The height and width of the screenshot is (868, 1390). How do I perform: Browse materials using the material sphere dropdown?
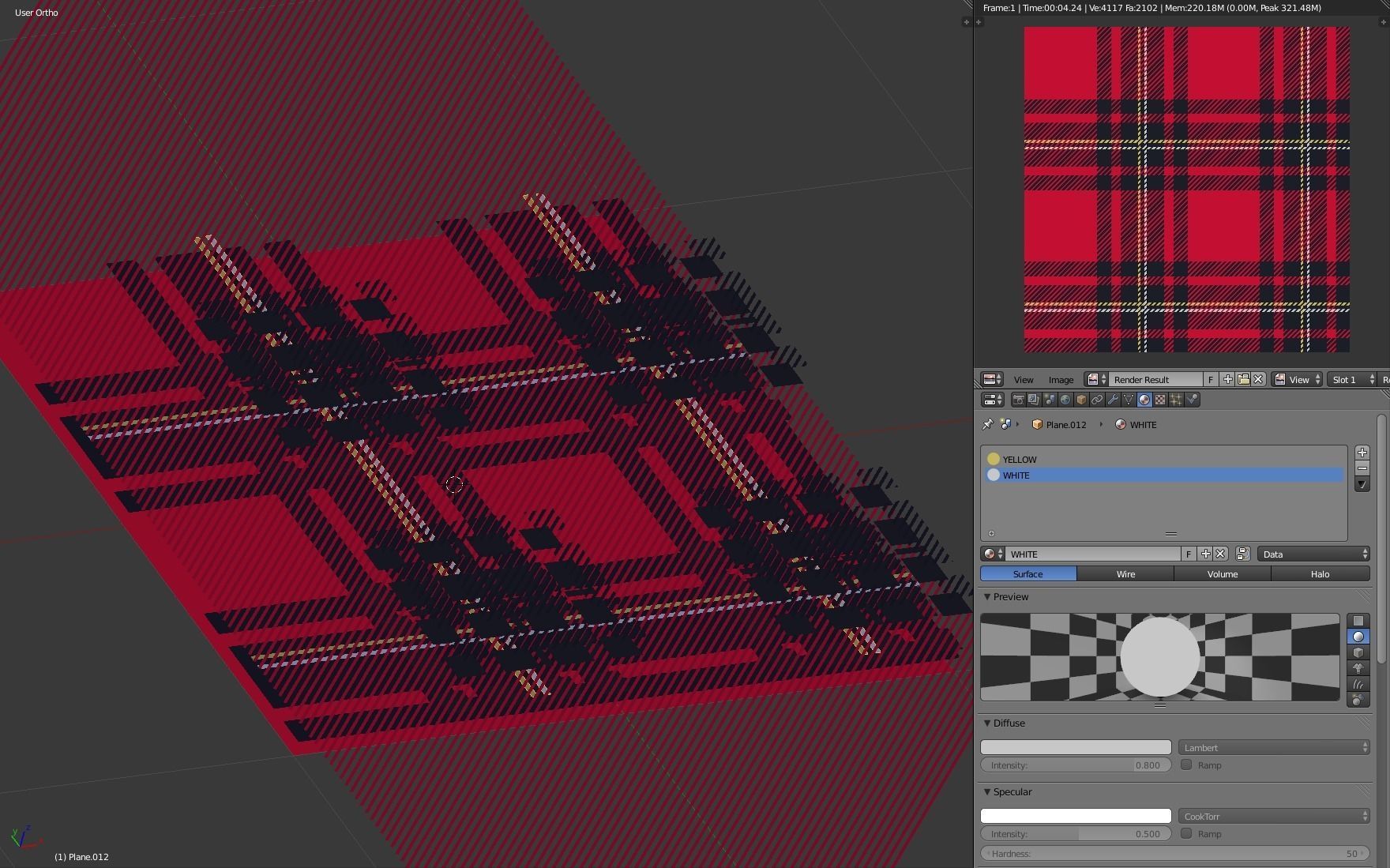pos(993,554)
